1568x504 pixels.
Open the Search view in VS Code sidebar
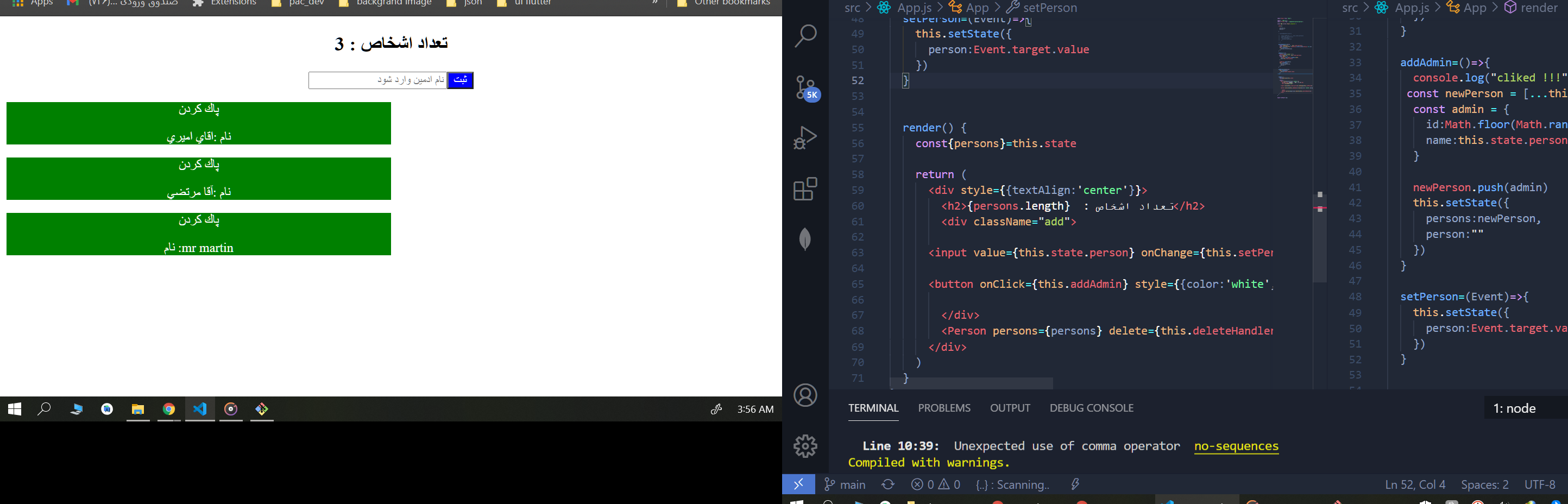(805, 35)
